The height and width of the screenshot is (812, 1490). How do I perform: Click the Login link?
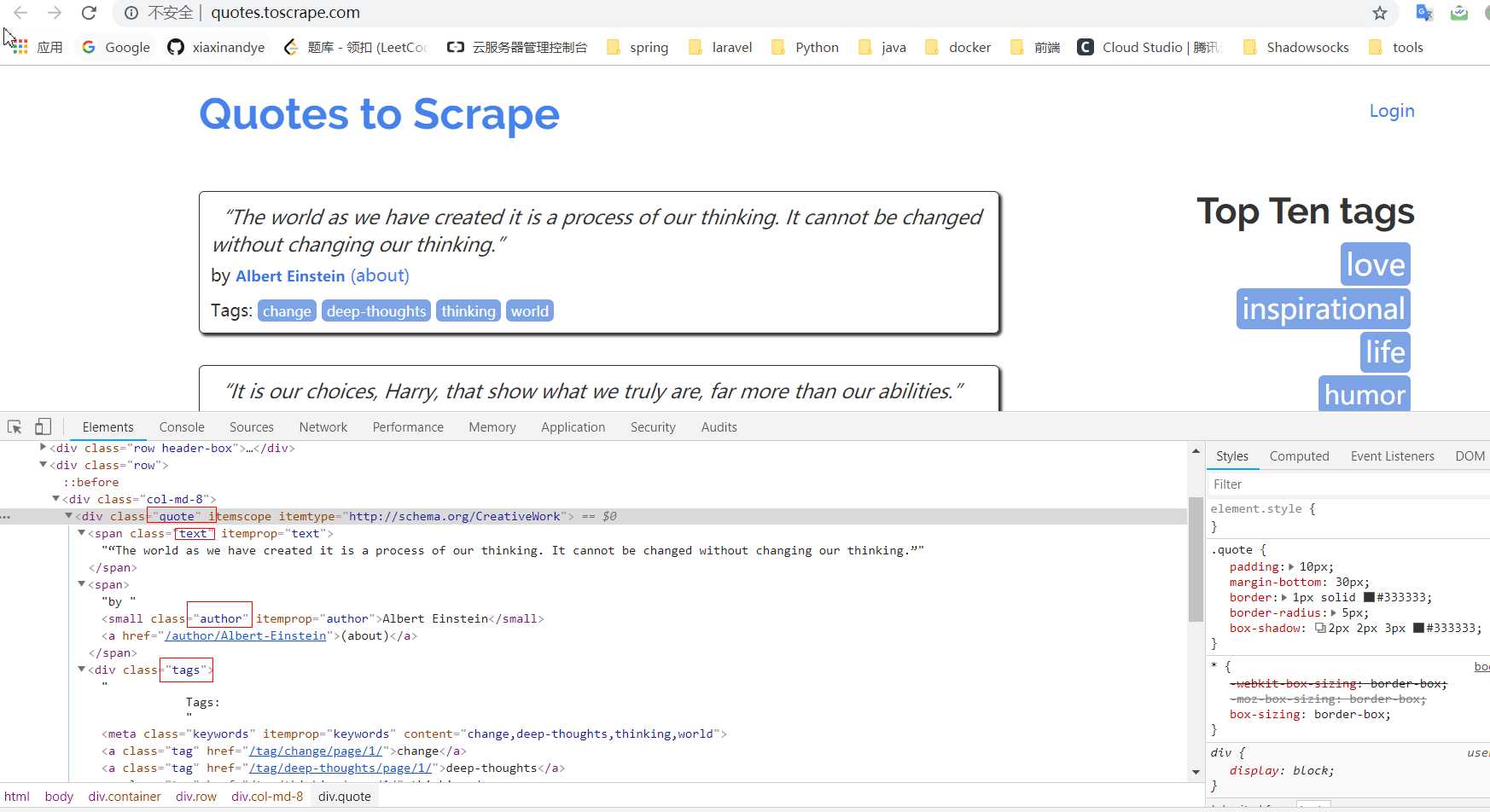tap(1392, 111)
